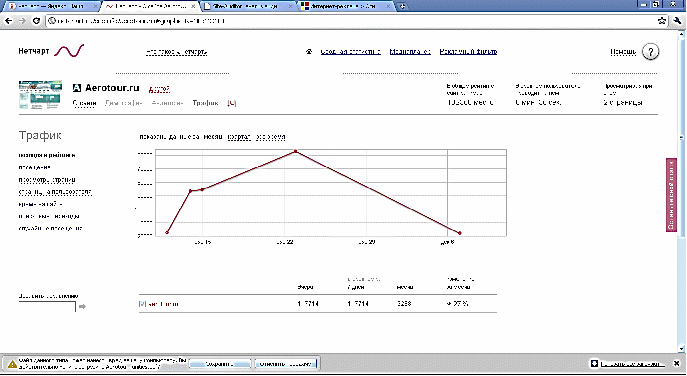Click the red link beside Aerotour.ru

tap(159, 89)
